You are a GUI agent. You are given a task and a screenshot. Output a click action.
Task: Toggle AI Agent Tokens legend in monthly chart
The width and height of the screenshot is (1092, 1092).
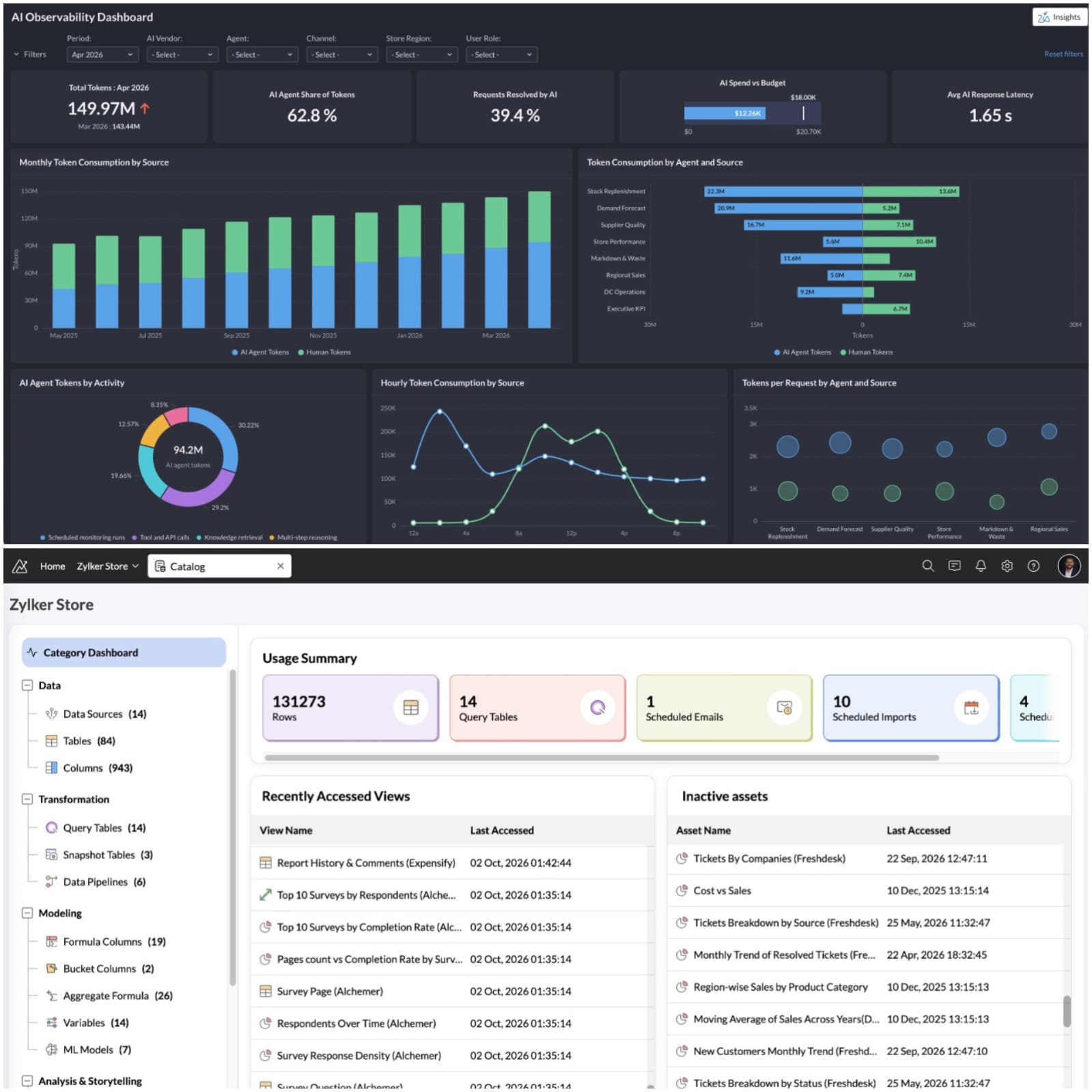[260, 352]
